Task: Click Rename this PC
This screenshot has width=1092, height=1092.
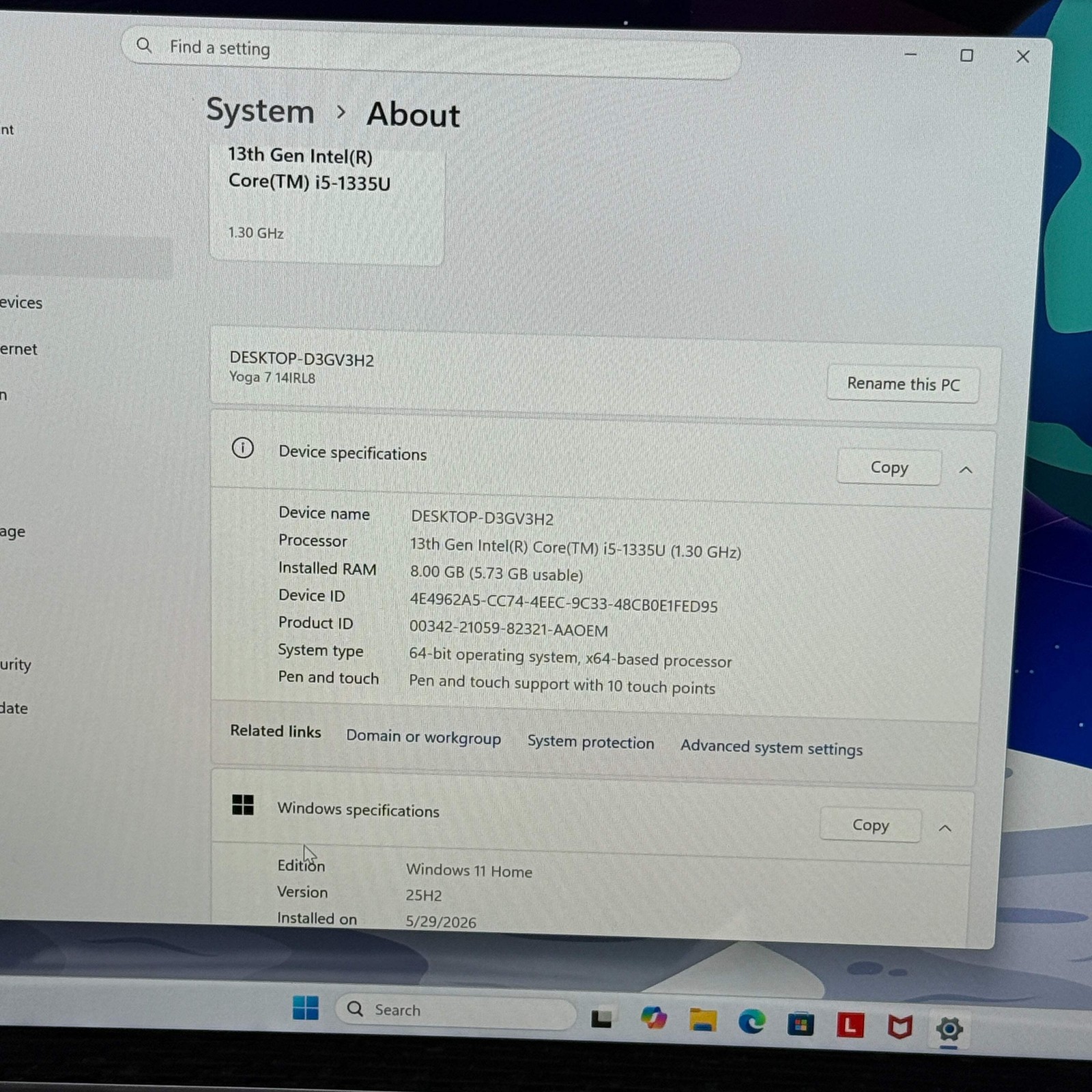Action: point(903,384)
